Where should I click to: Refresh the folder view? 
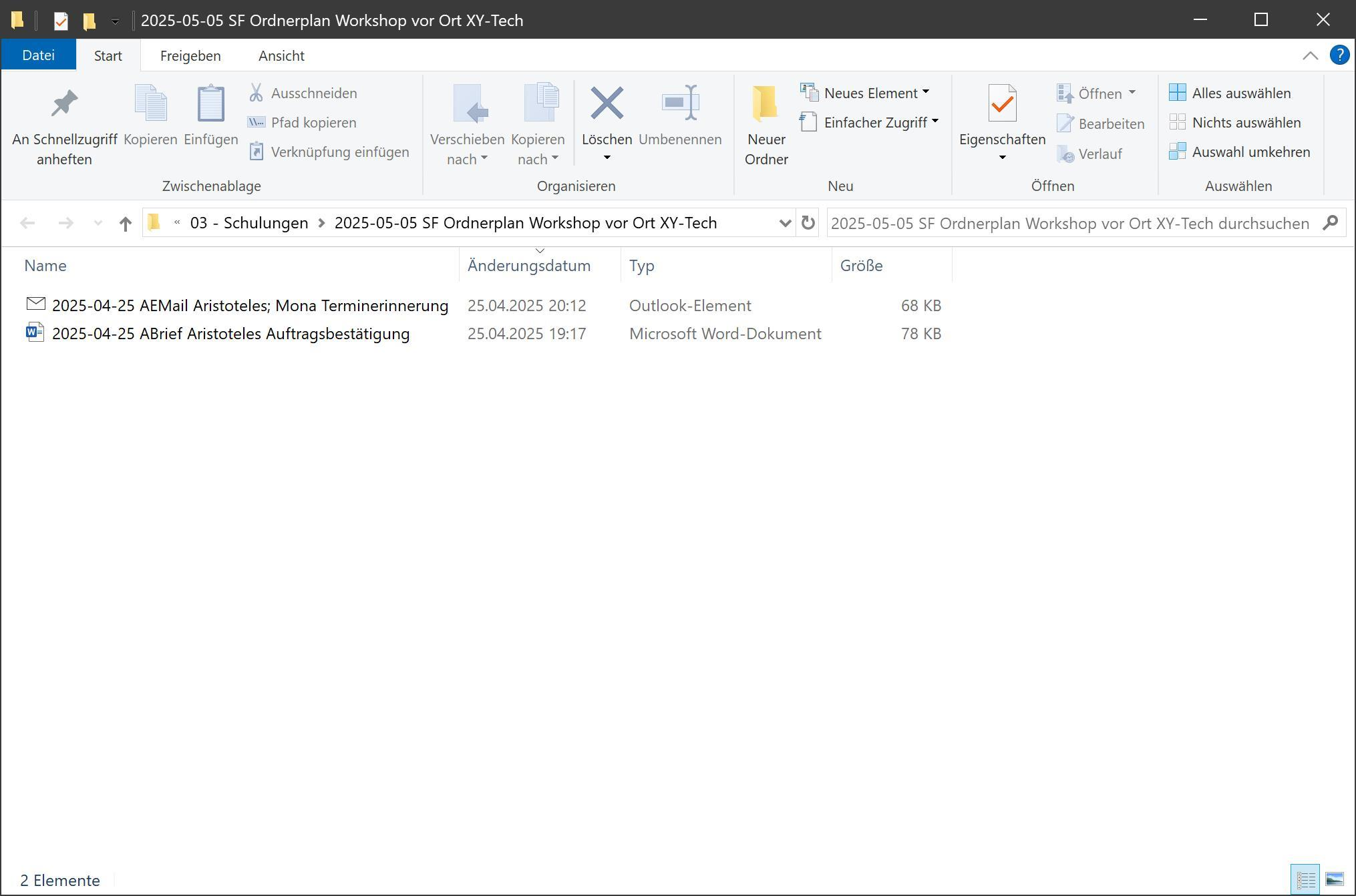pos(808,223)
